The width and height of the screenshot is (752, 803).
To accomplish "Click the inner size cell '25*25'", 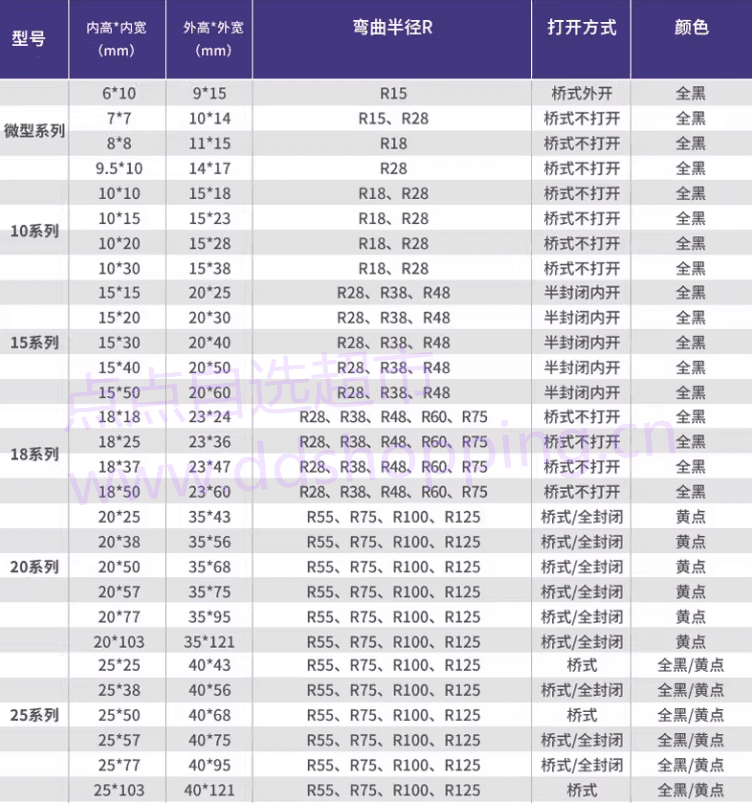I will coord(119,665).
